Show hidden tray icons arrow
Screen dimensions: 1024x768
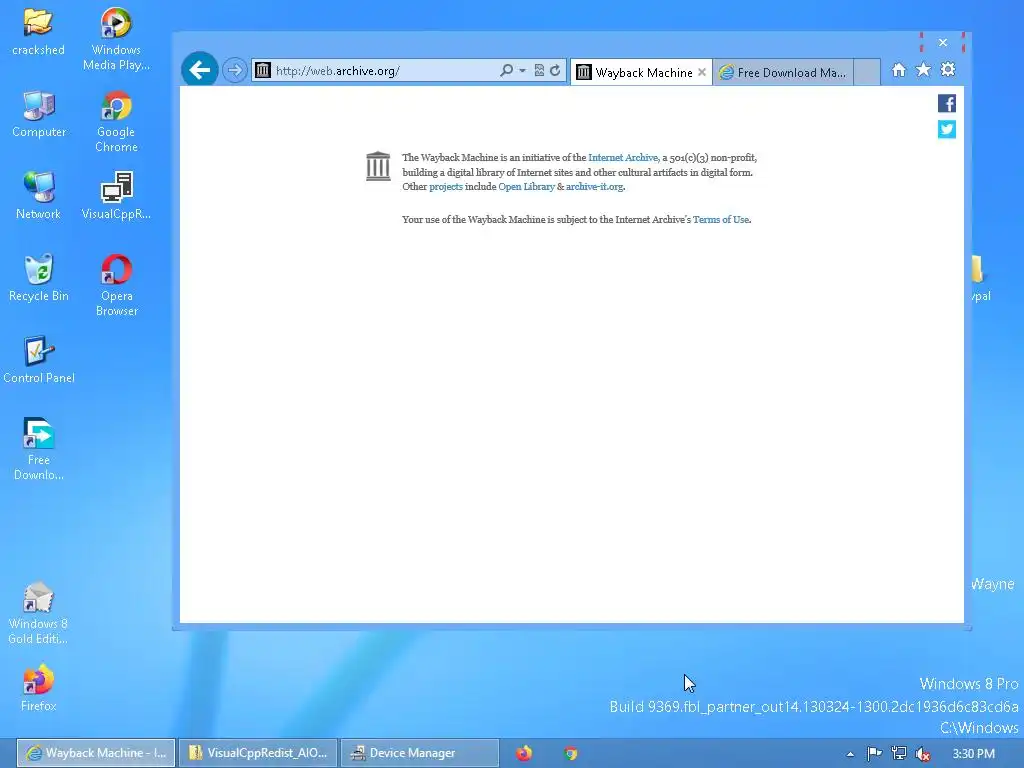point(850,754)
